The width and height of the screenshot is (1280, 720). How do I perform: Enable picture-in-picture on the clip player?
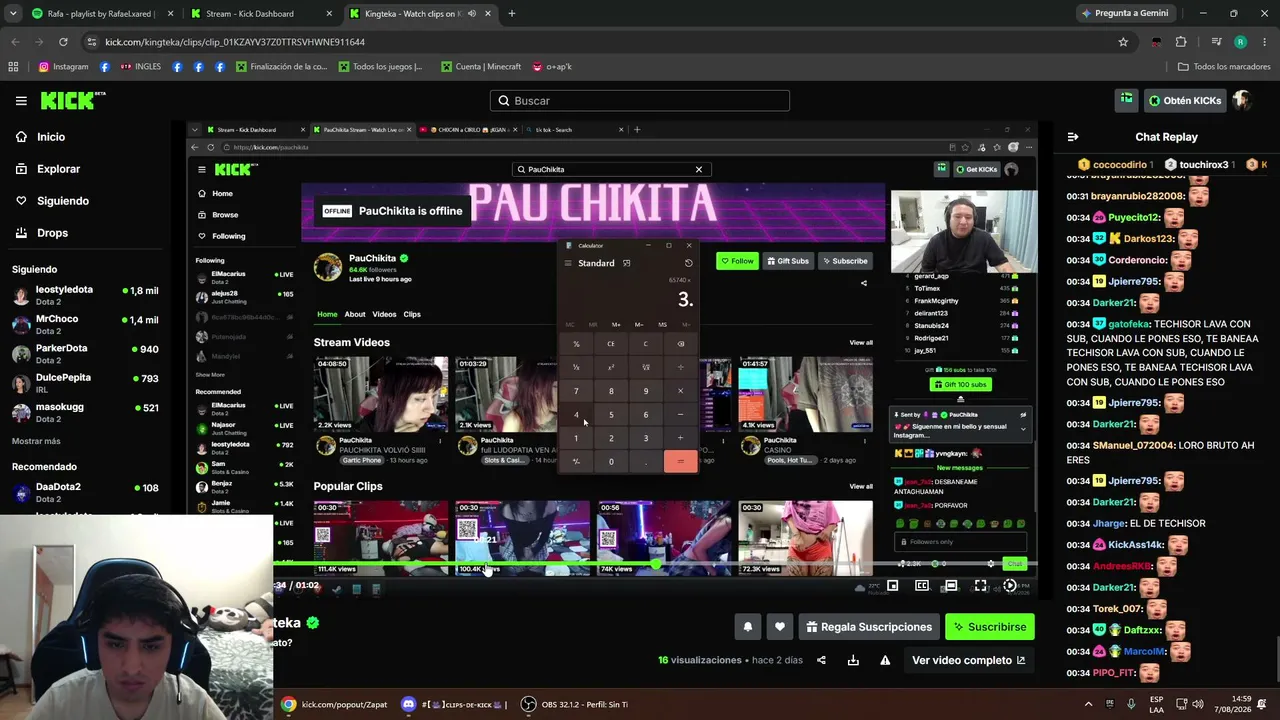(x=893, y=586)
